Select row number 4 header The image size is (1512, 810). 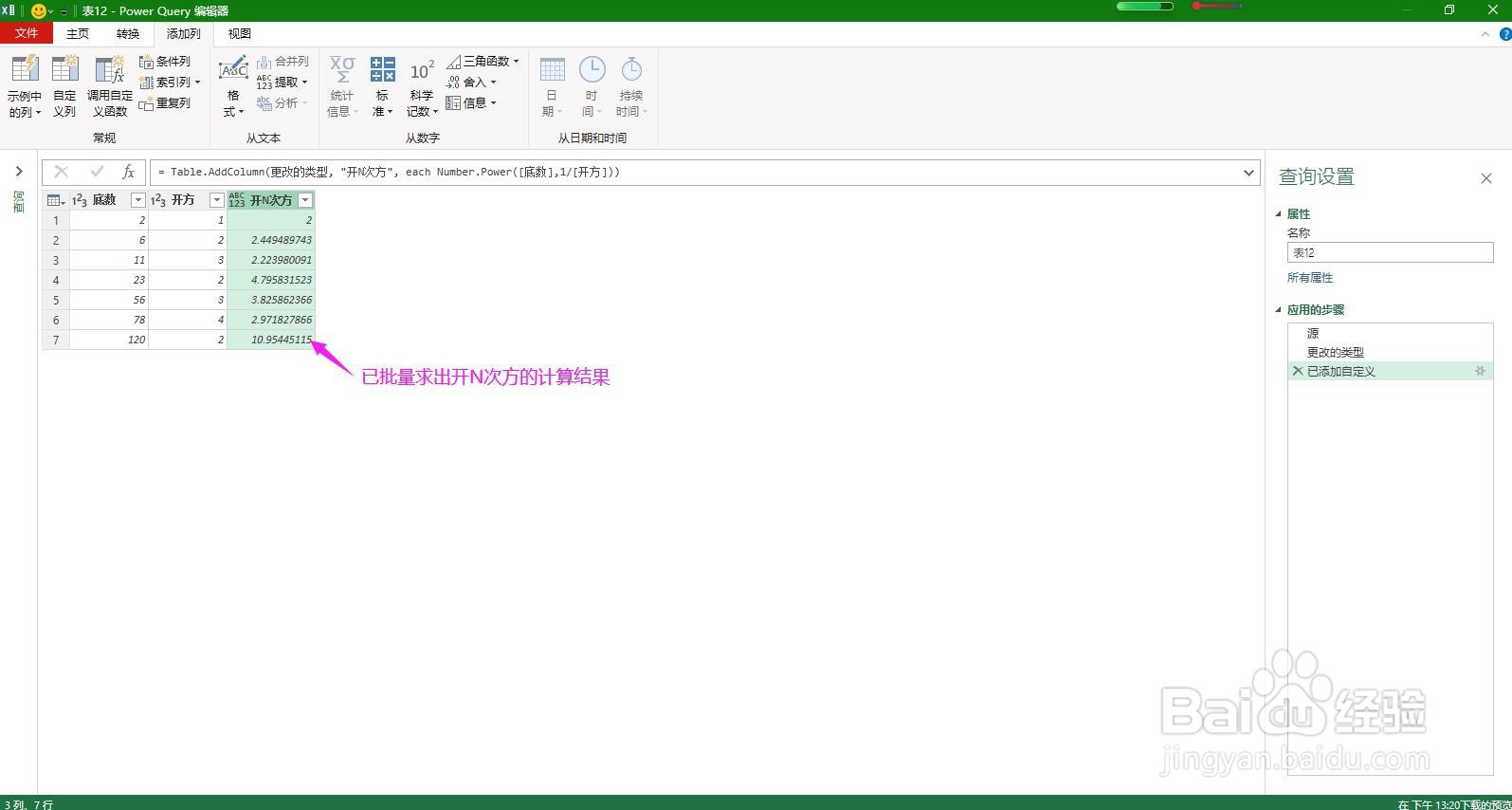pyautogui.click(x=56, y=280)
